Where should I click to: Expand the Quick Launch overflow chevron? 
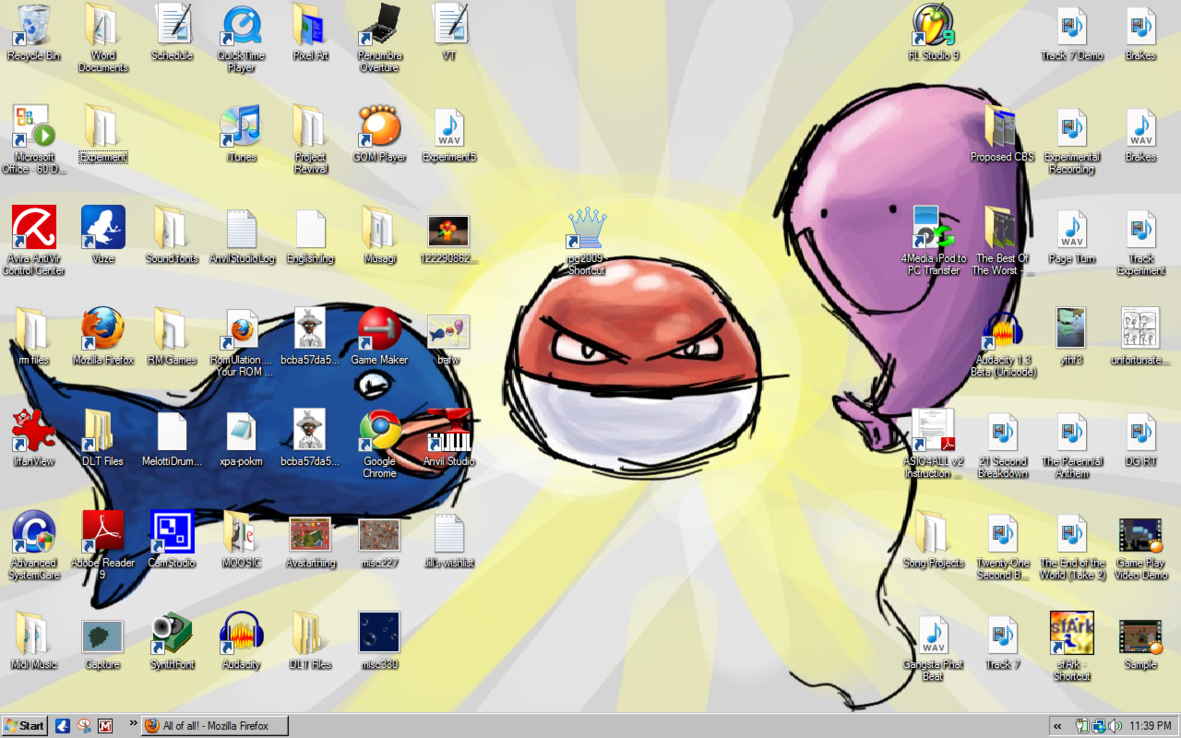[133, 724]
